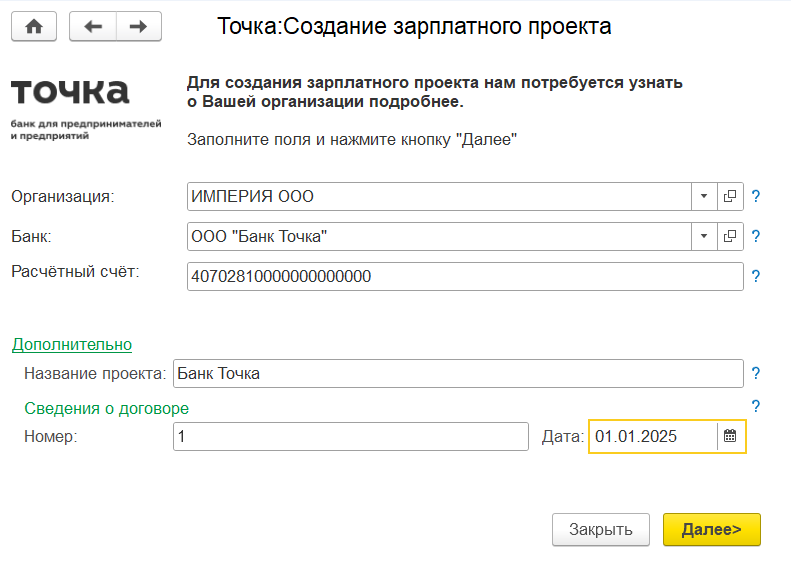Screen dimensions: 791x563
Task: Open the Организация record with open icon
Action: pos(730,197)
